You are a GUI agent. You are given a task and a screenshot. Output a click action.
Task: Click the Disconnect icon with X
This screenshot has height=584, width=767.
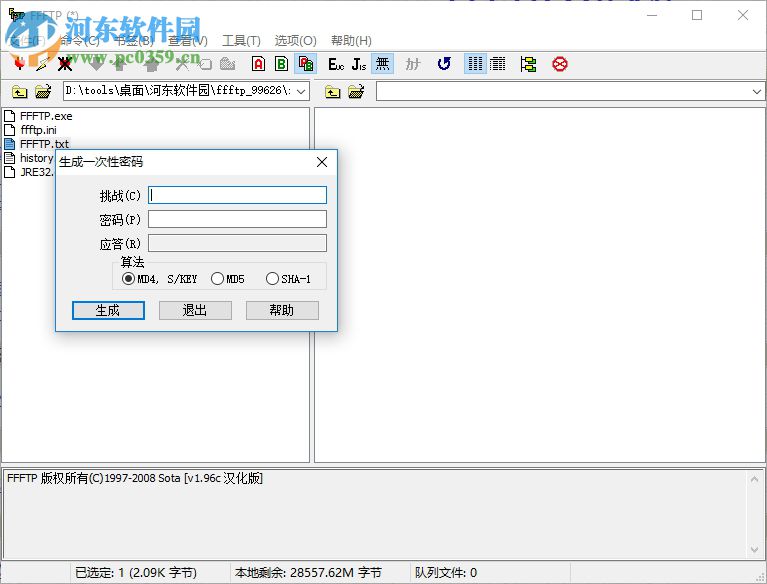tap(65, 64)
